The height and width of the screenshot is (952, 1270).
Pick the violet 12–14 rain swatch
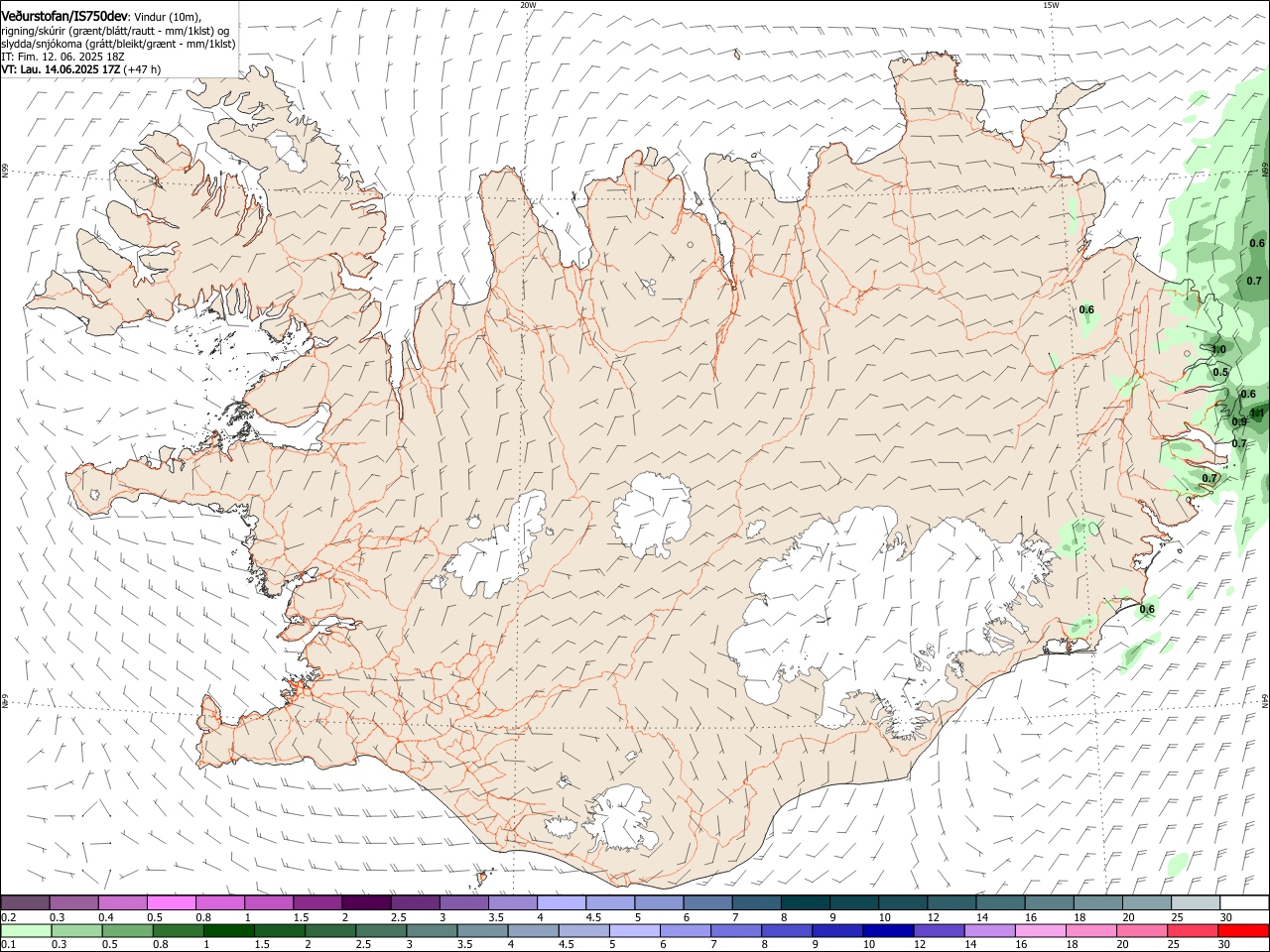click(937, 930)
